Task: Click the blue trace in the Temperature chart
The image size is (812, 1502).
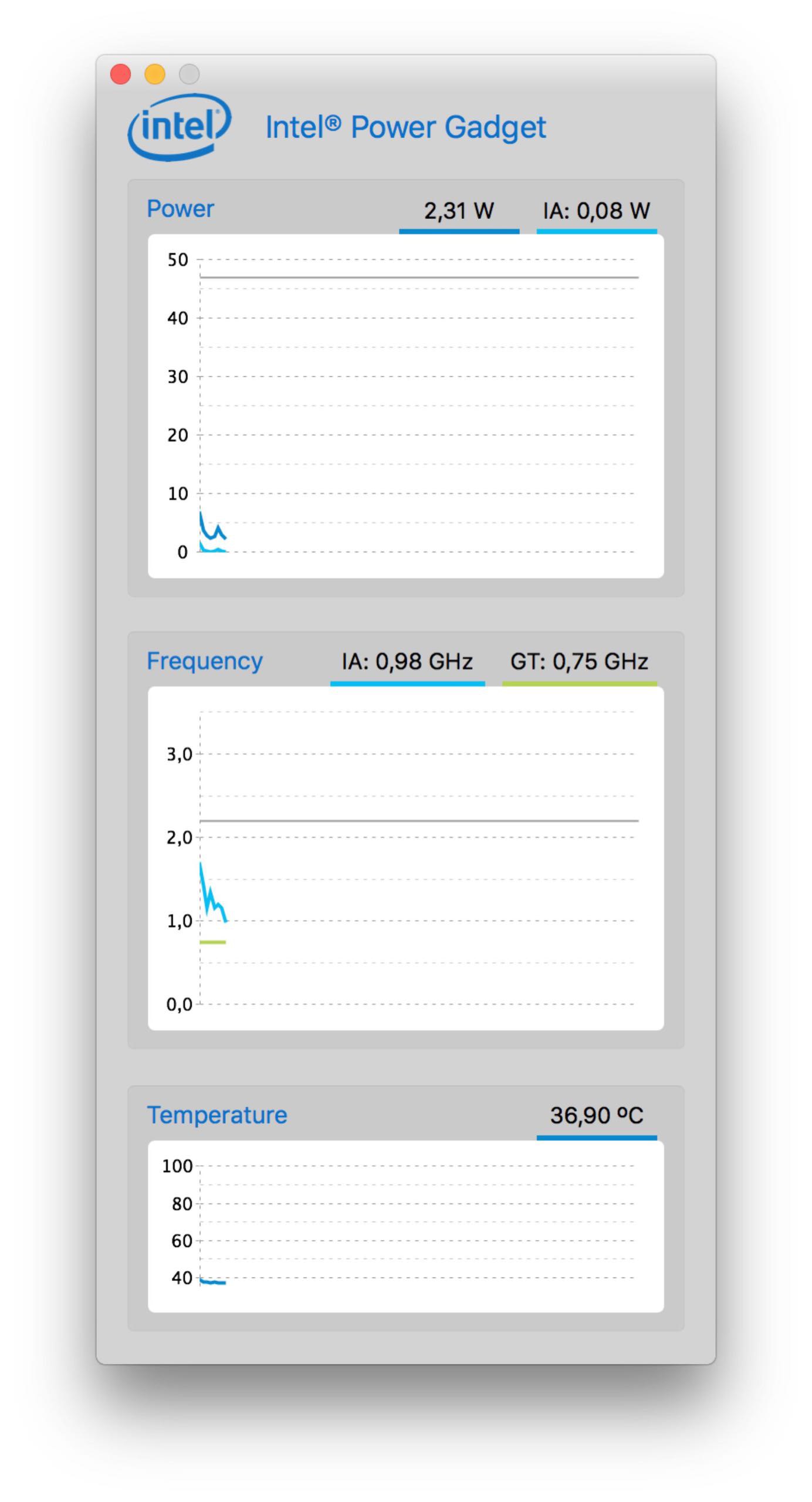Action: click(x=212, y=1282)
